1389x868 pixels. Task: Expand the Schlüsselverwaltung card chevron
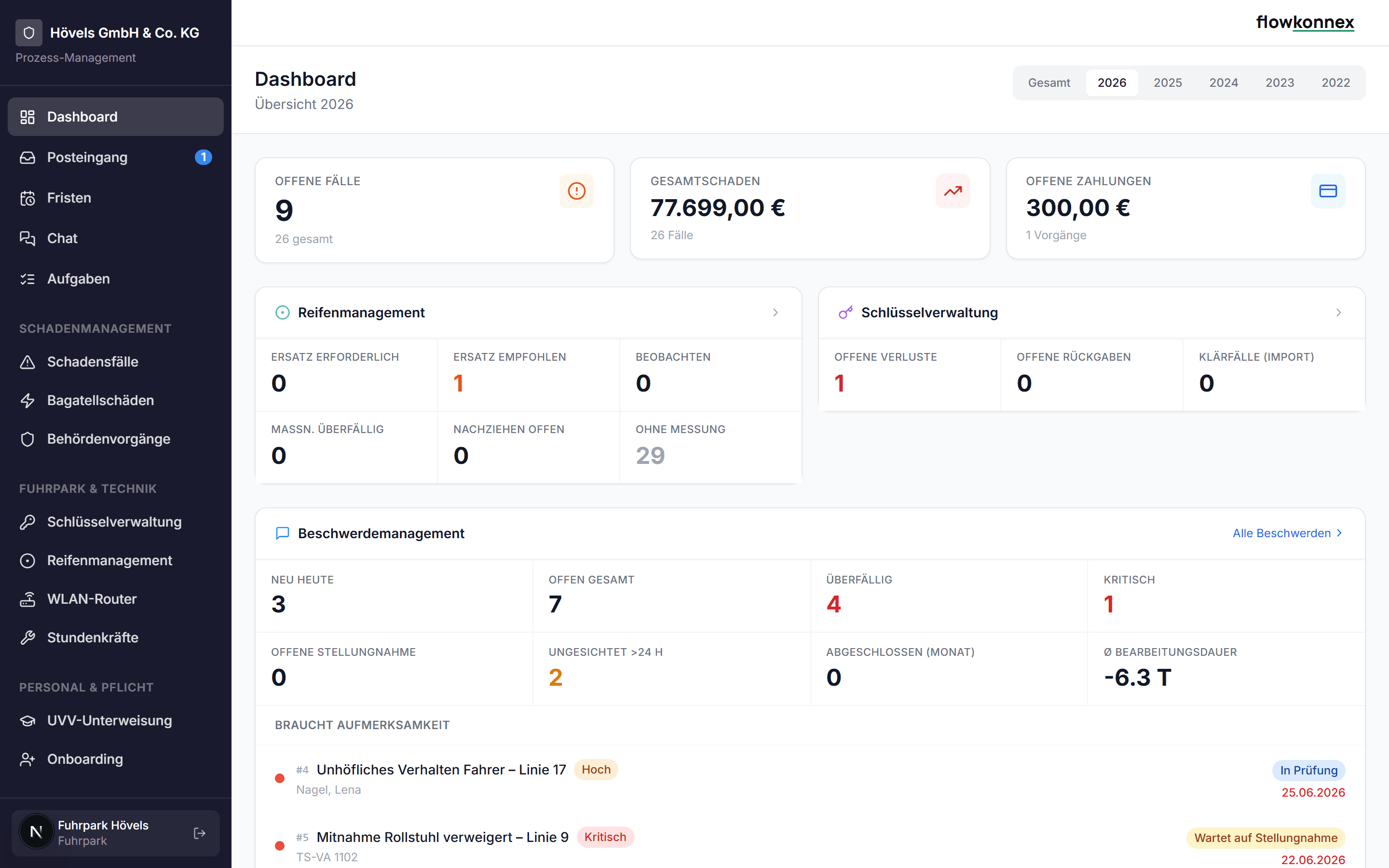(x=1338, y=312)
